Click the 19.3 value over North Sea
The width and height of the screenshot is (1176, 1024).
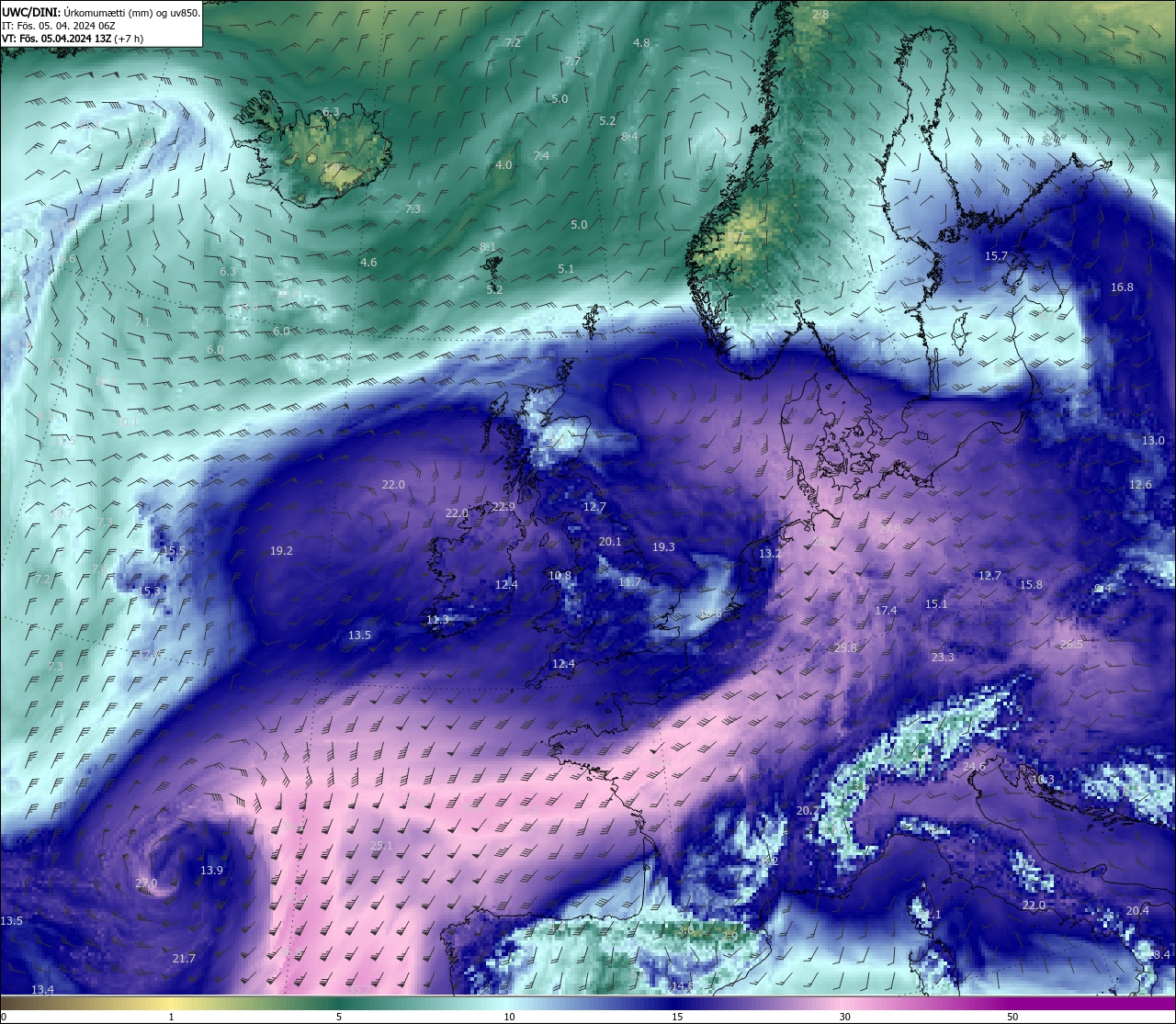click(663, 547)
